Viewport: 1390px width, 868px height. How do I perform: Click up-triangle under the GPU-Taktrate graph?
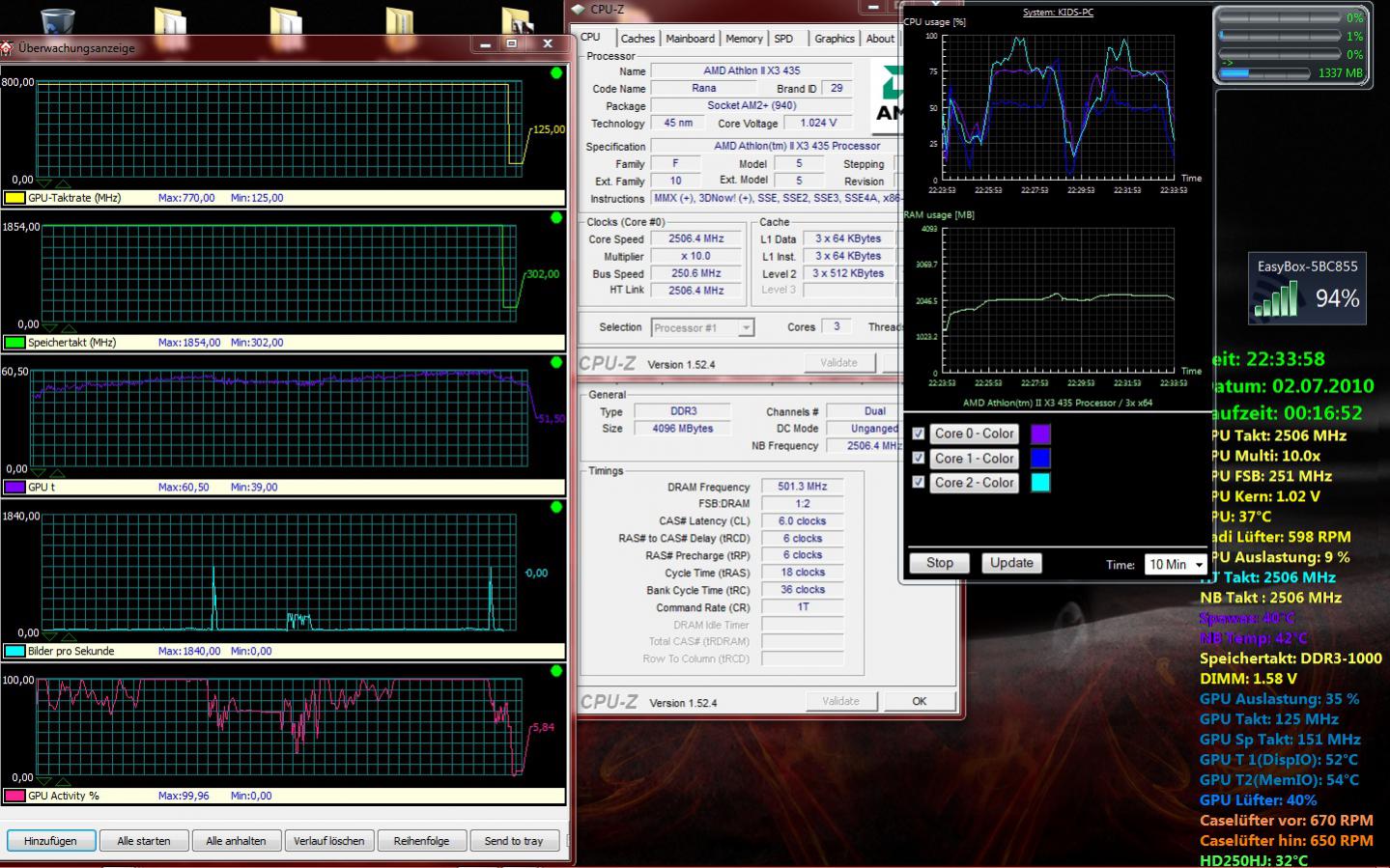click(x=63, y=182)
